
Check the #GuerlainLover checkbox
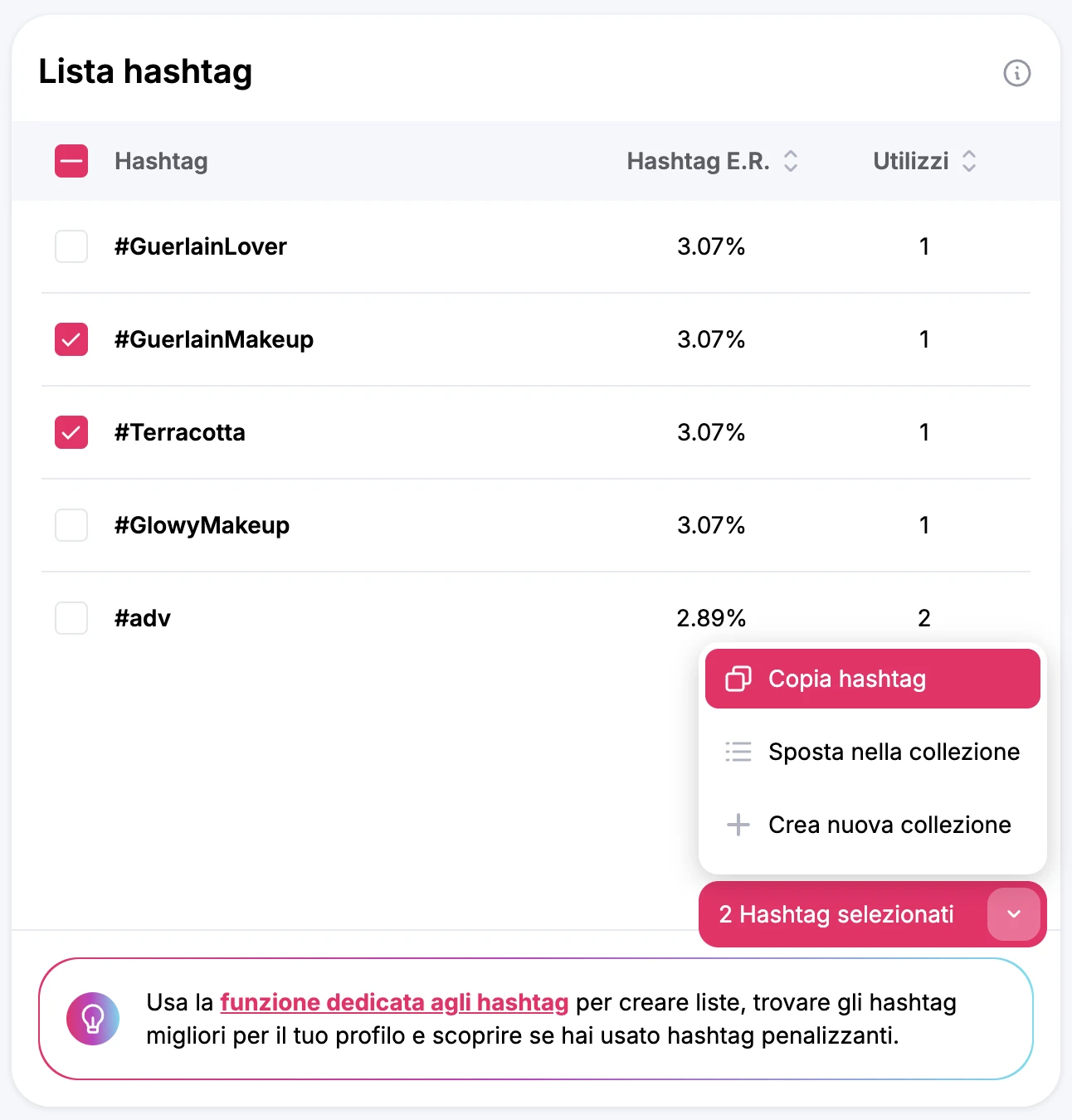click(x=71, y=246)
